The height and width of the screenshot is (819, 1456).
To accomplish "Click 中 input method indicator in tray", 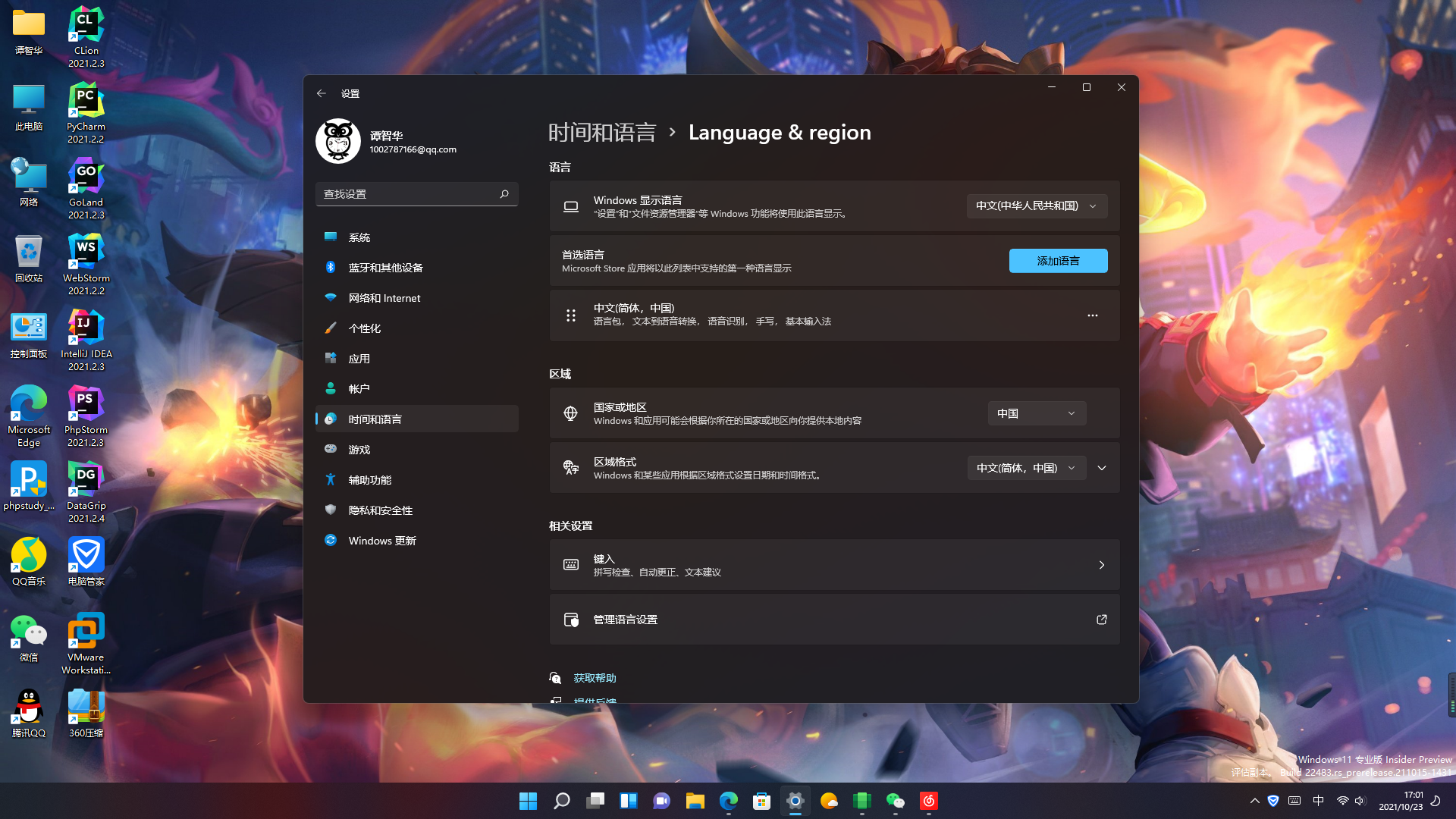I will click(x=1319, y=801).
